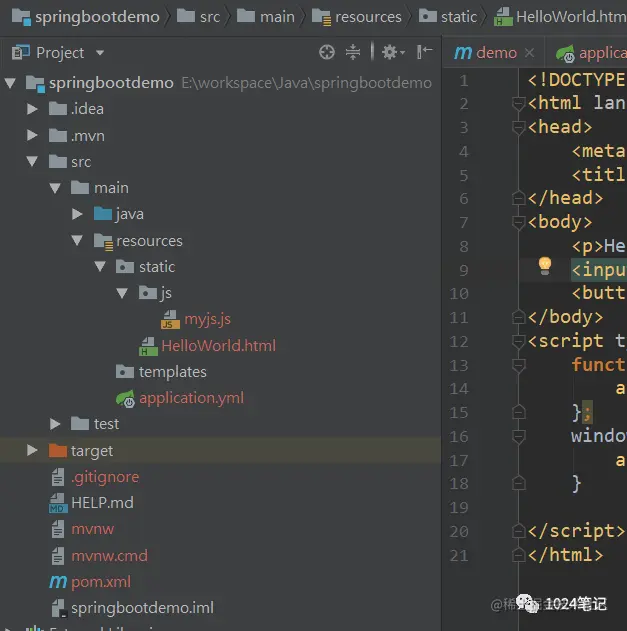Expand the test folder
Screen dimensions: 627x631
coord(55,424)
